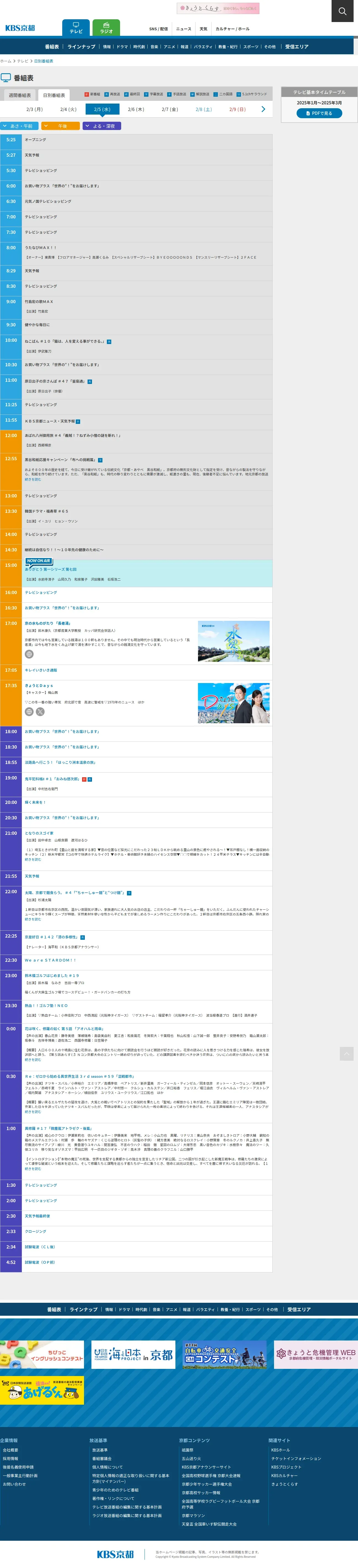Open program link 熱血!!ゴルフ塾!NEO
This screenshot has width=358, height=1568.
[46, 1006]
